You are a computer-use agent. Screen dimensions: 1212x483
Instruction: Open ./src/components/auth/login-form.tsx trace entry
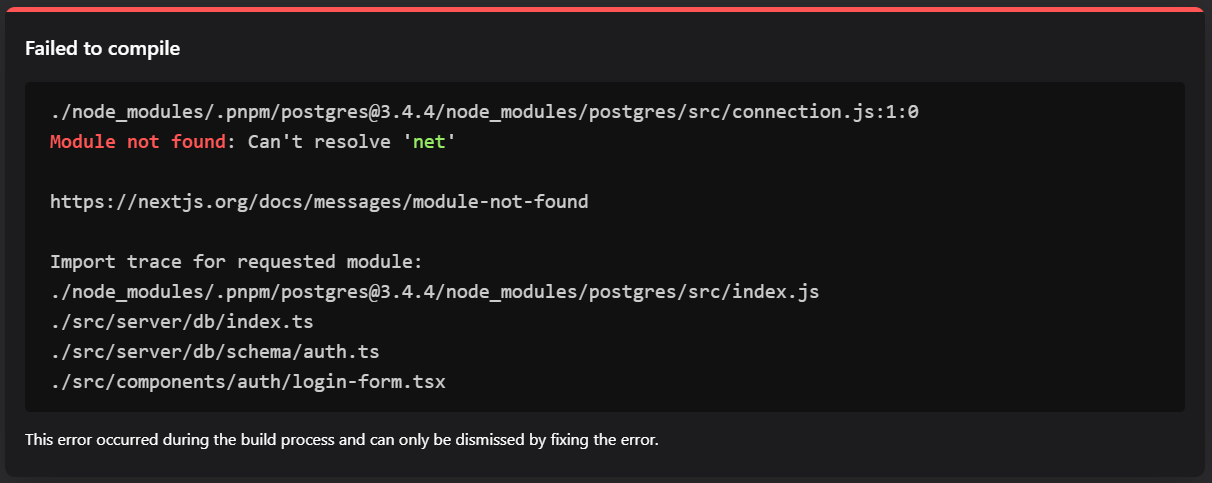[x=247, y=382]
